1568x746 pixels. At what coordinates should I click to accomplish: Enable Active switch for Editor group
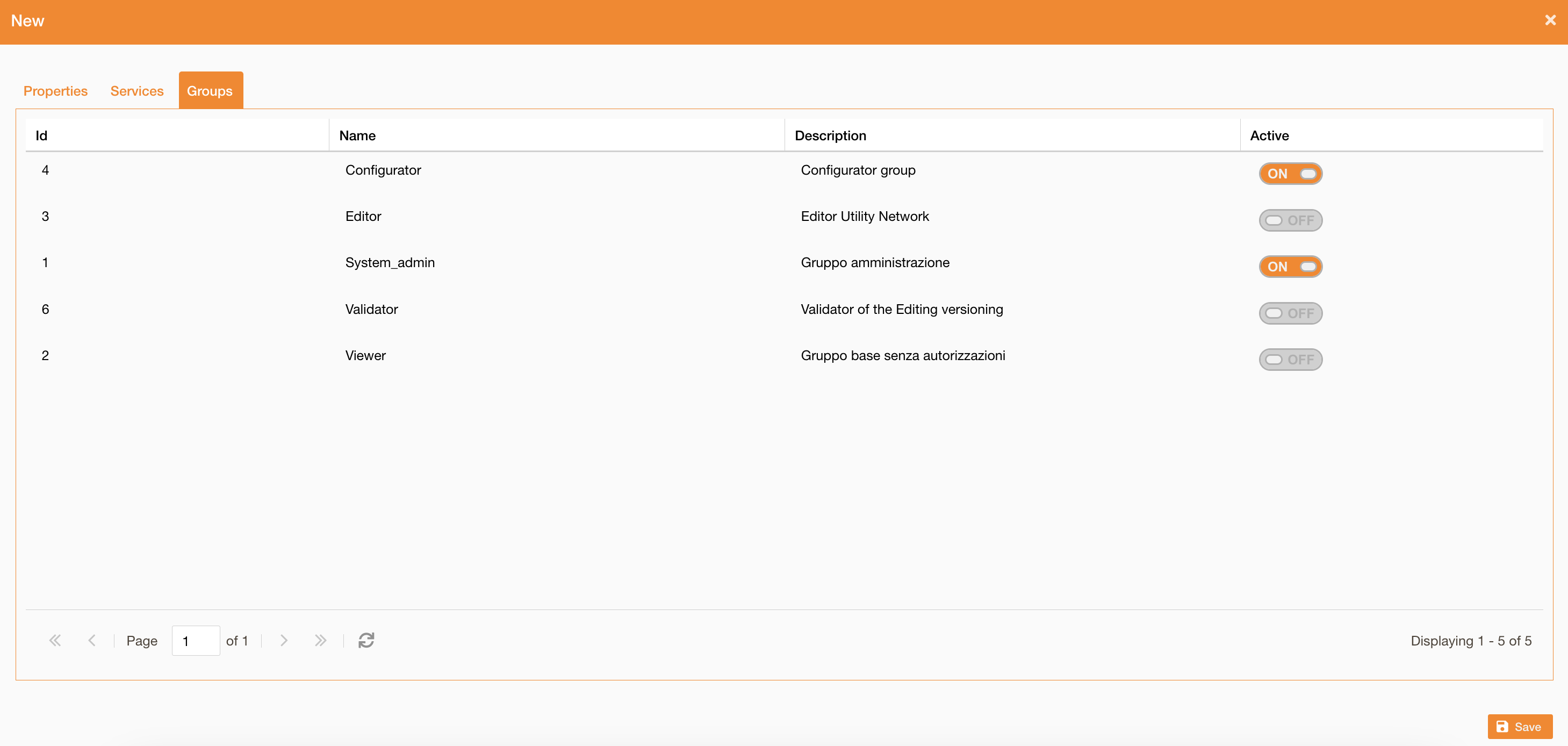1290,220
